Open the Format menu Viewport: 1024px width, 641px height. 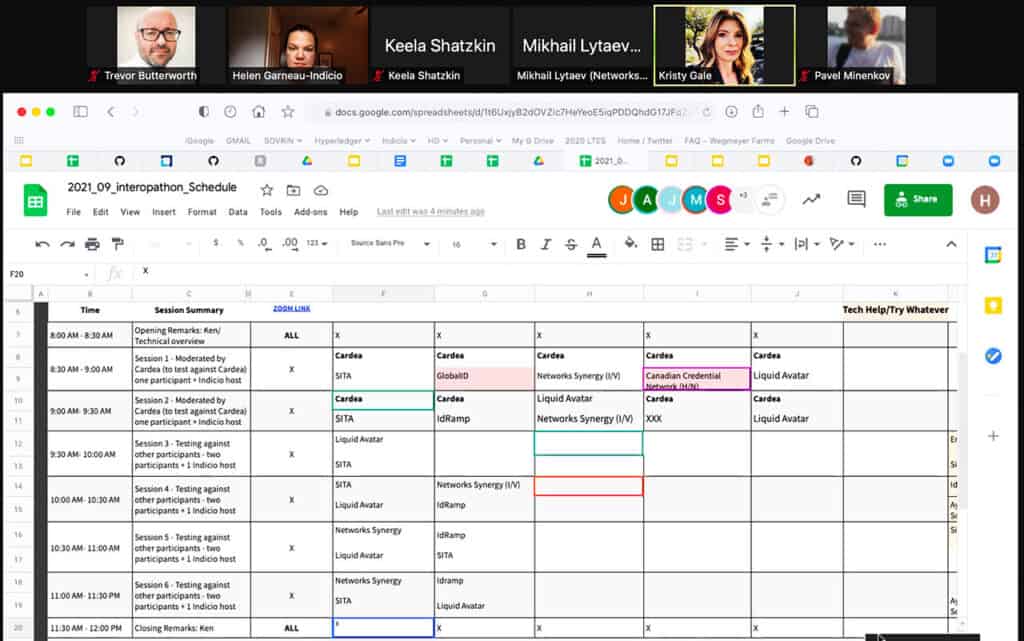(x=202, y=212)
